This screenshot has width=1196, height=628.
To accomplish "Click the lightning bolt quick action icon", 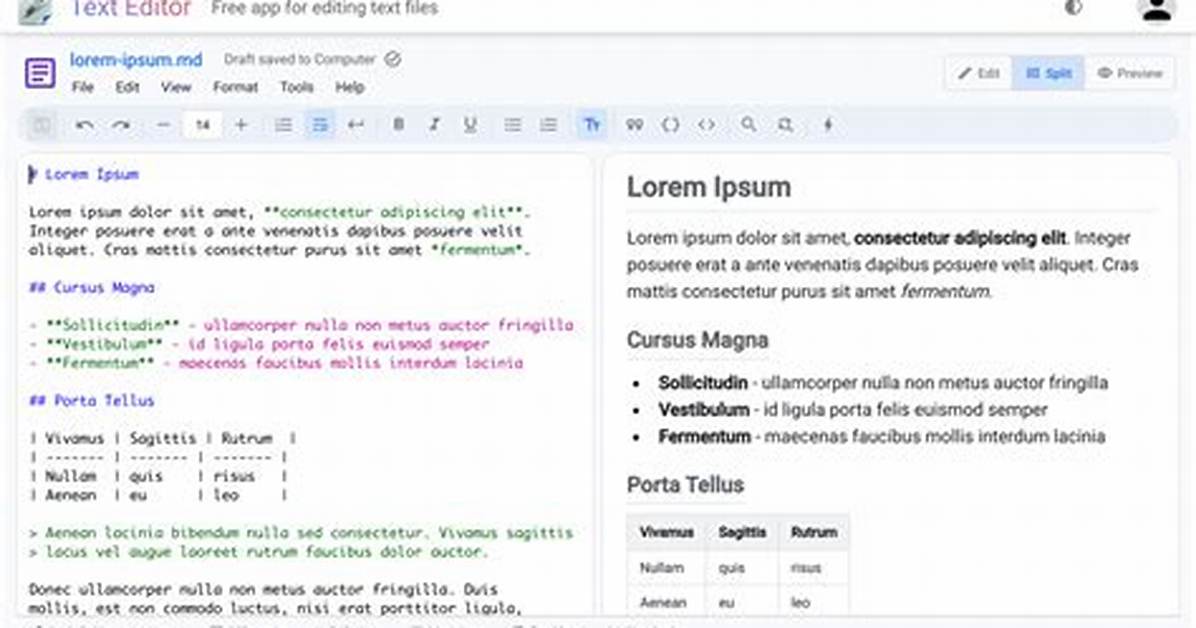I will tap(828, 125).
